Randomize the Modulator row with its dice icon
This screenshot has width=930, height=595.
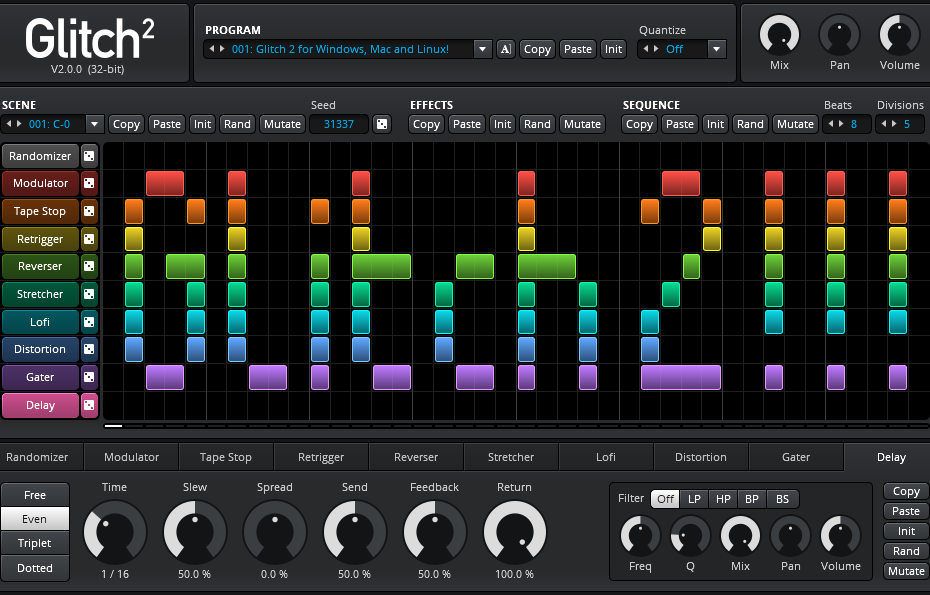pyautogui.click(x=89, y=183)
